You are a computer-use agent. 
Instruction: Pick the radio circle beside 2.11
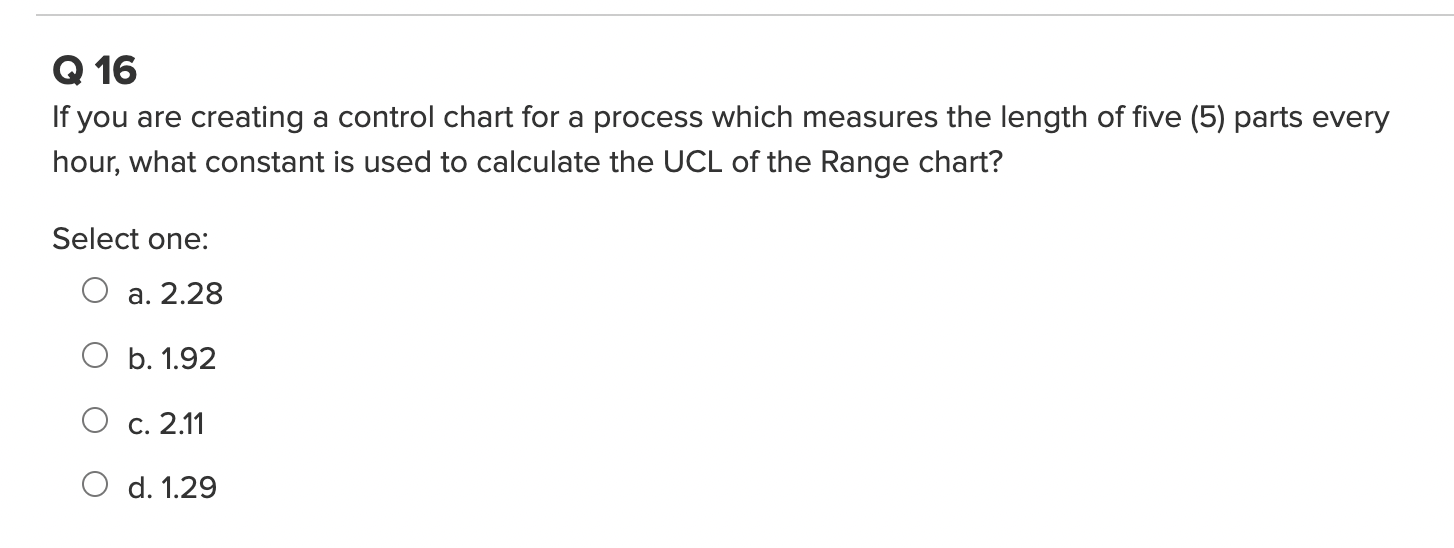95,421
